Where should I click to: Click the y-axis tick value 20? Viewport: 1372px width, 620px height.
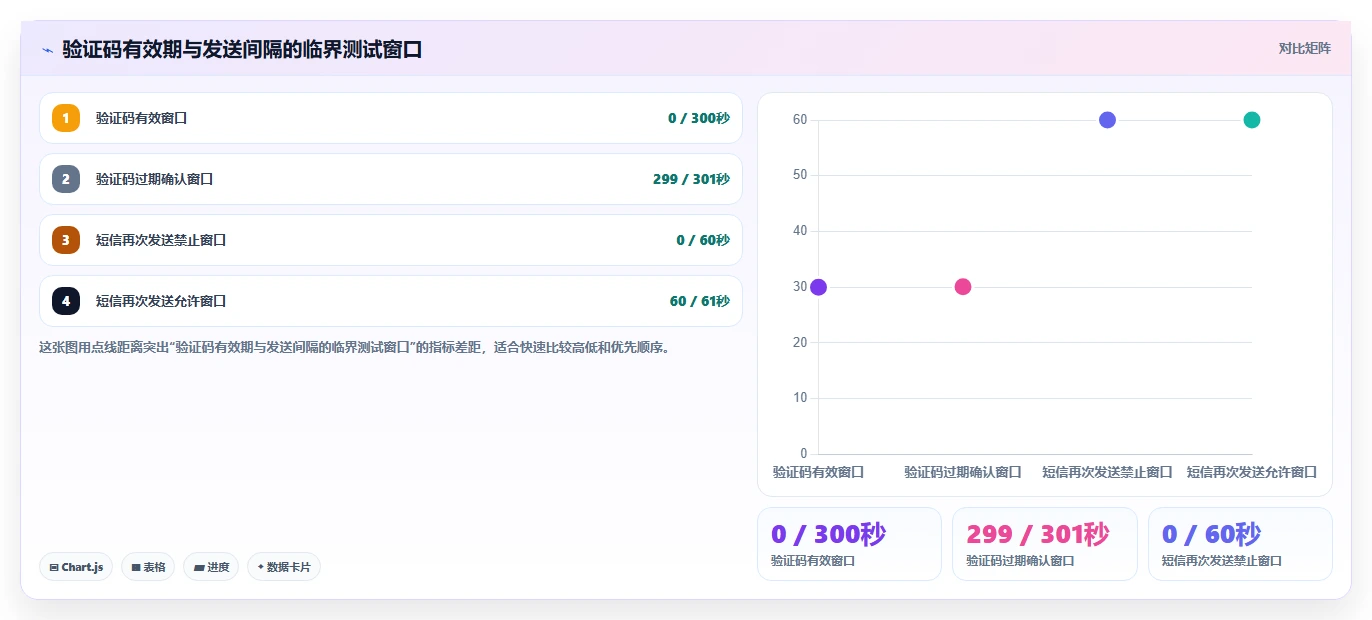pos(800,342)
